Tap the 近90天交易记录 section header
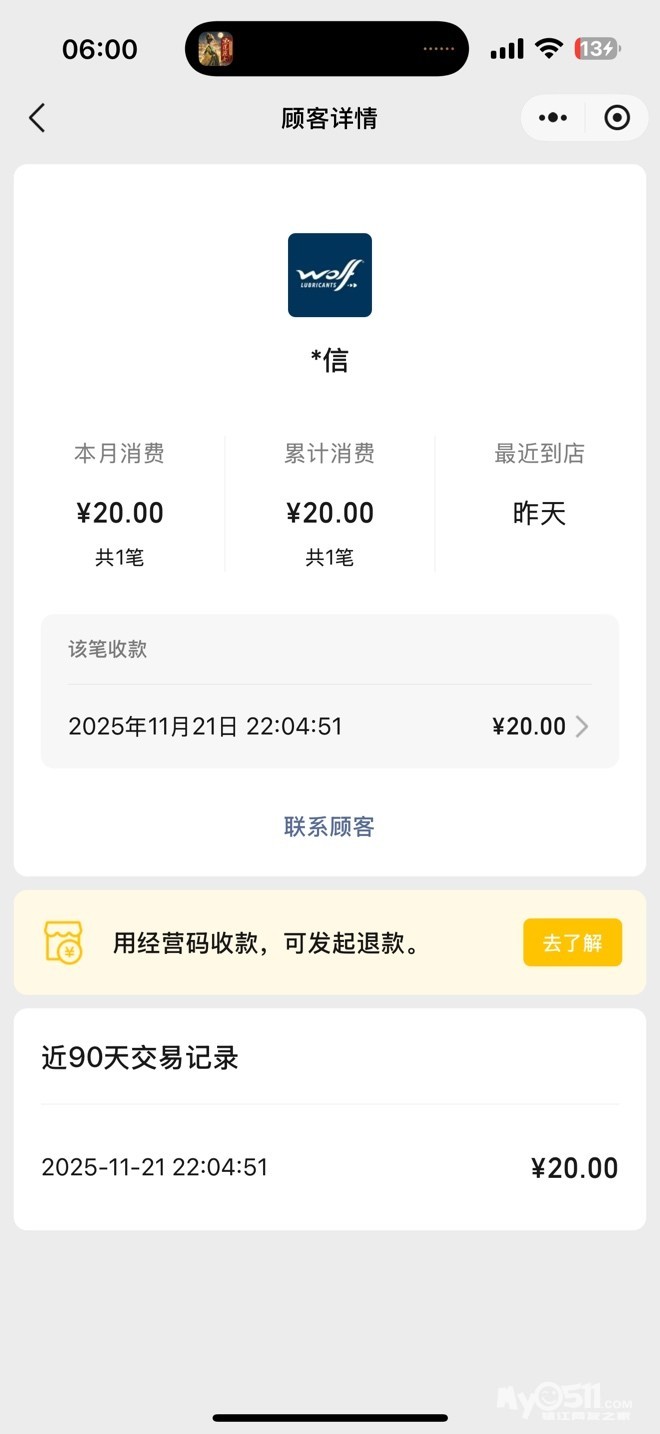Viewport: 660px width, 1434px height. pyautogui.click(x=140, y=1058)
